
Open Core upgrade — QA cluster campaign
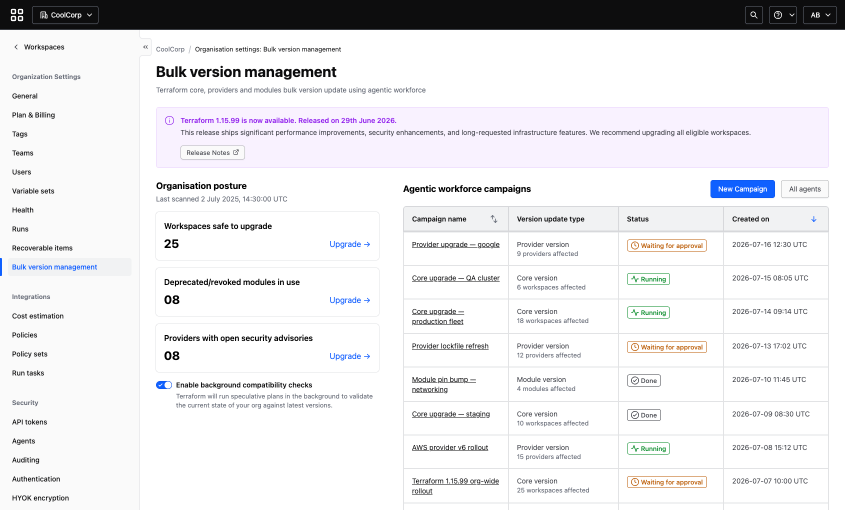(455, 278)
